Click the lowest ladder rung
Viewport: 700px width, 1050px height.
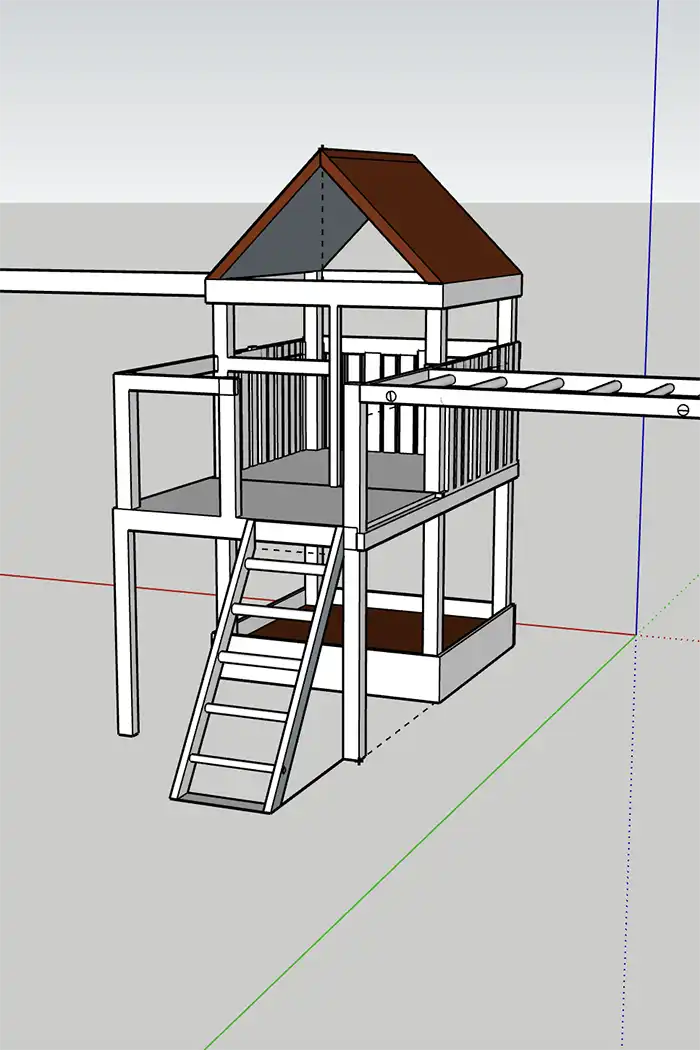(x=232, y=763)
